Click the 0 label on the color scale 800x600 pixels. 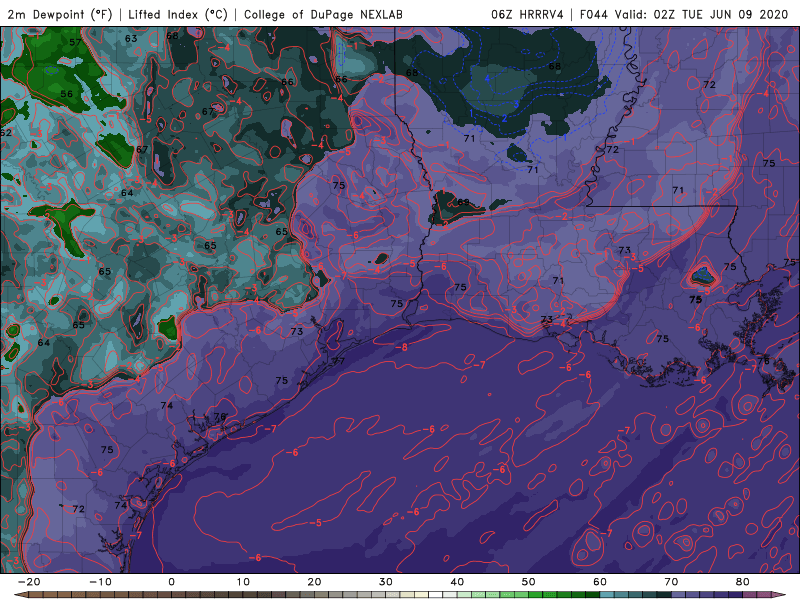171,582
